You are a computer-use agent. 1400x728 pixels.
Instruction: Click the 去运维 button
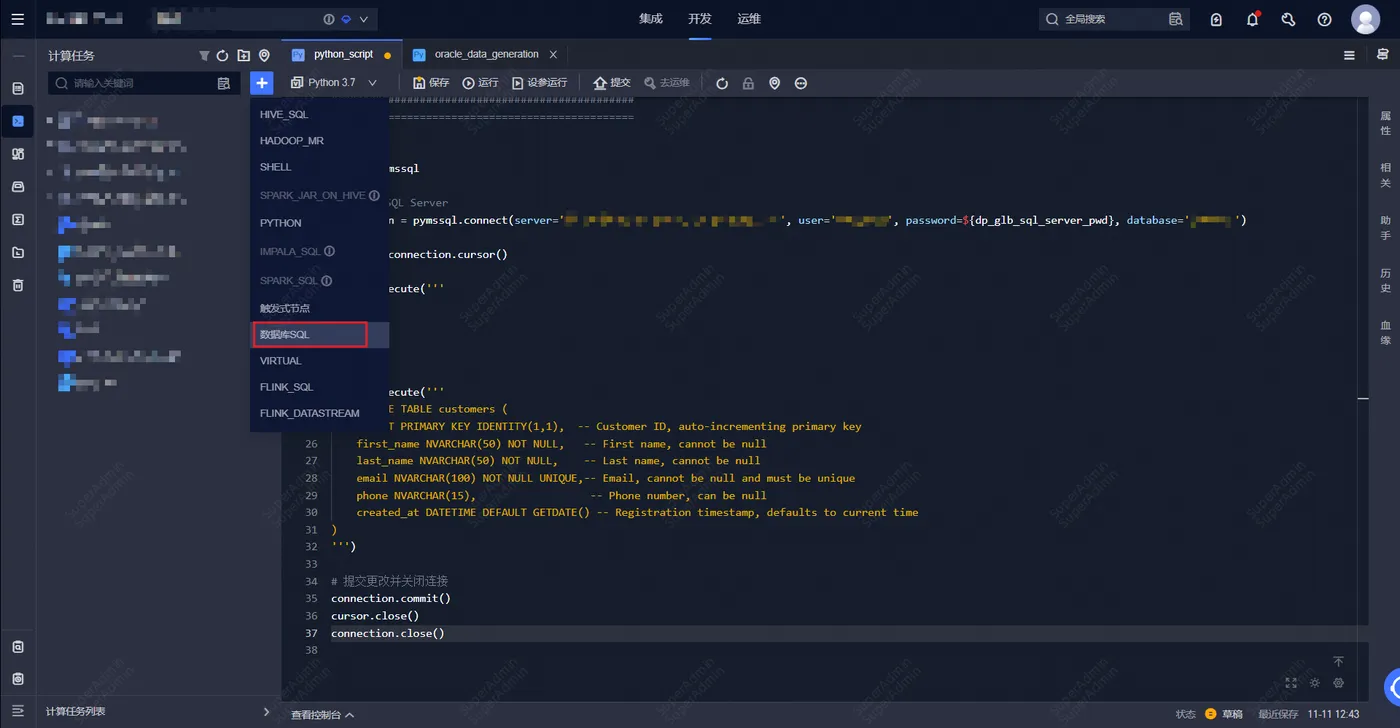667,83
